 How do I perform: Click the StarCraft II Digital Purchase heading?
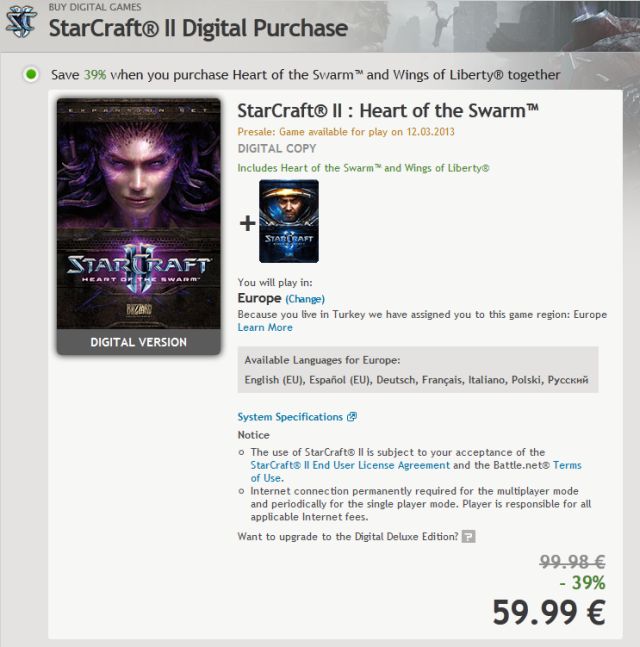click(198, 28)
